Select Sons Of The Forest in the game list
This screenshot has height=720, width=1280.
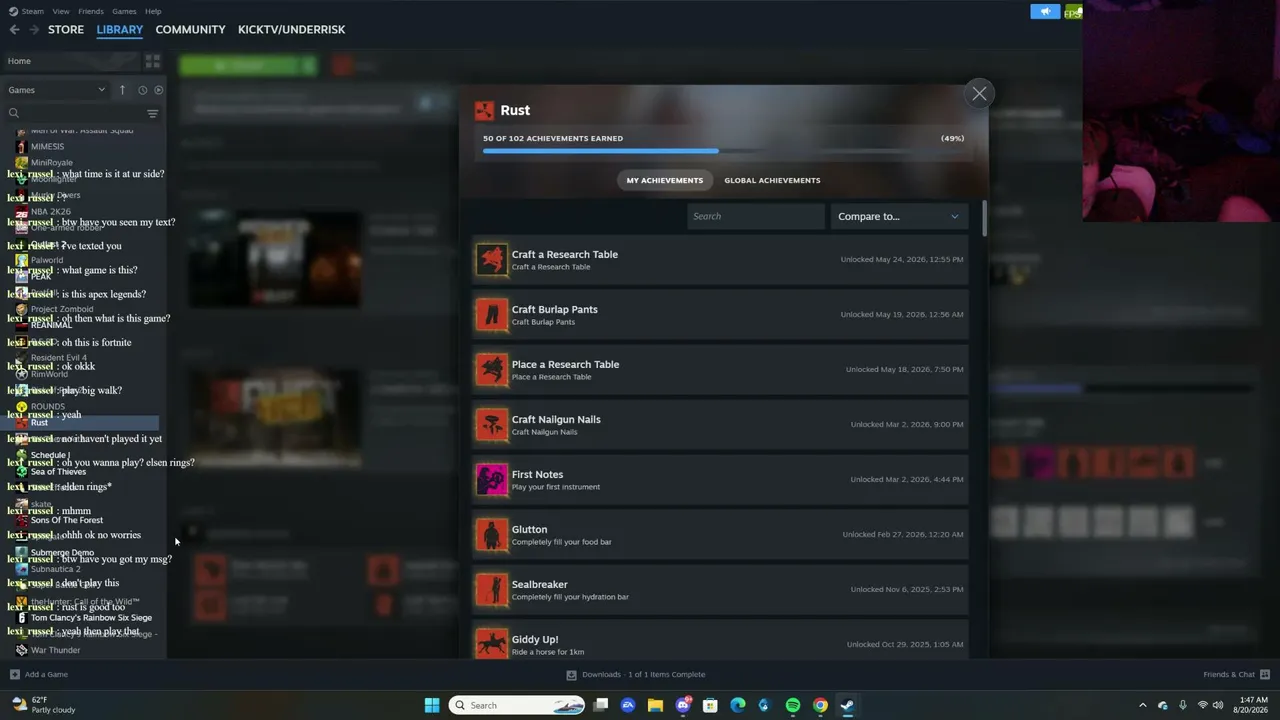tap(67, 520)
